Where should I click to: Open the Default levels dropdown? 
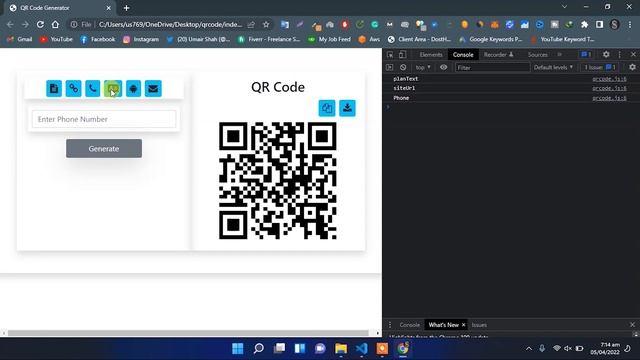click(x=553, y=67)
